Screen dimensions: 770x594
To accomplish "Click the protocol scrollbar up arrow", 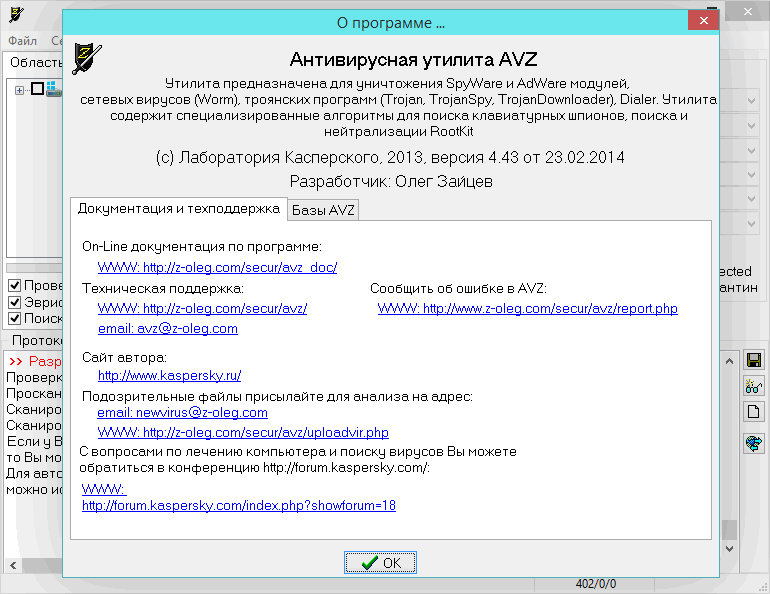I will point(729,361).
